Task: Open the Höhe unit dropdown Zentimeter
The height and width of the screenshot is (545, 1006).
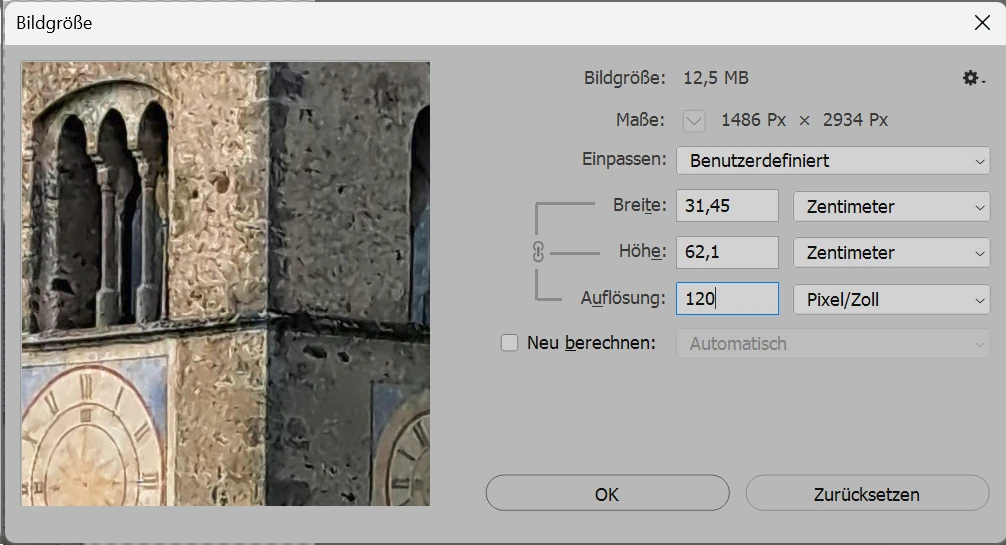Action: pos(891,253)
